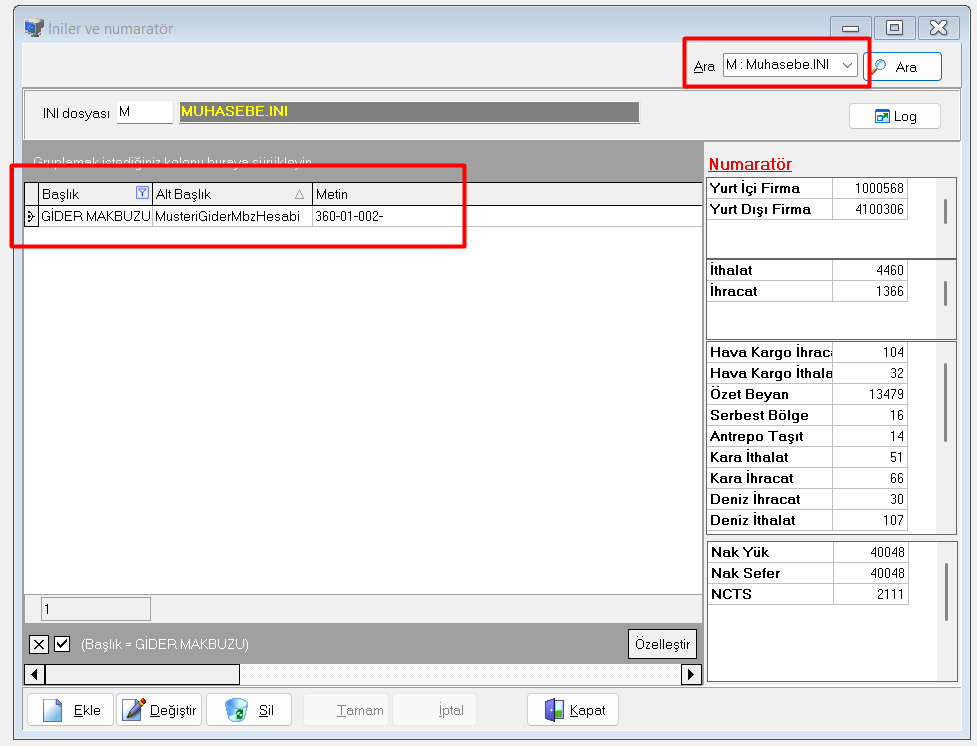The width and height of the screenshot is (977, 746).
Task: Click the Özelleştir button
Action: pyautogui.click(x=662, y=644)
